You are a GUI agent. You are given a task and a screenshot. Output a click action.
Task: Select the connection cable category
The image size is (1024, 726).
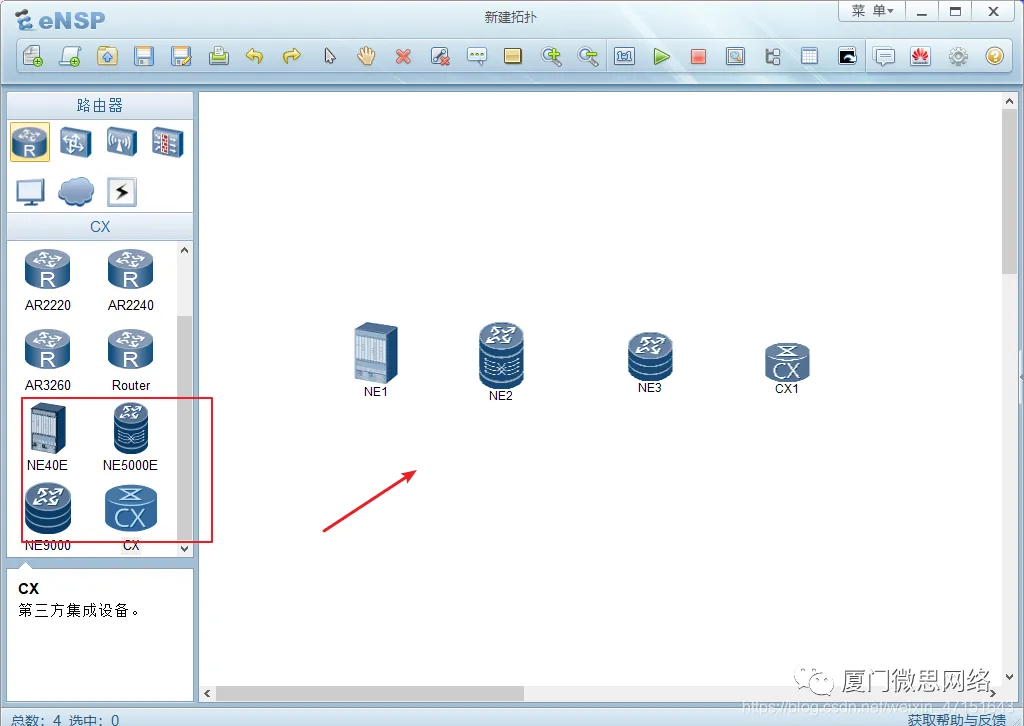click(121, 192)
